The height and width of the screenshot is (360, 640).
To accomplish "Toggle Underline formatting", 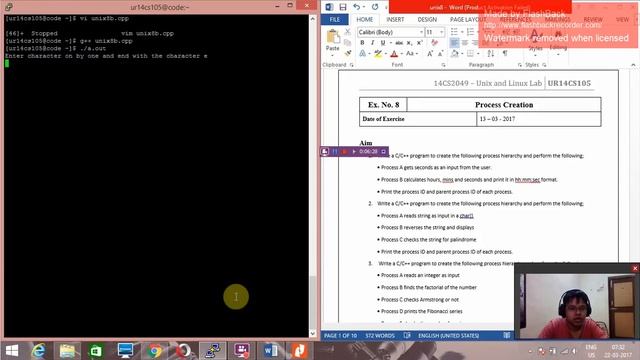I will click(382, 43).
